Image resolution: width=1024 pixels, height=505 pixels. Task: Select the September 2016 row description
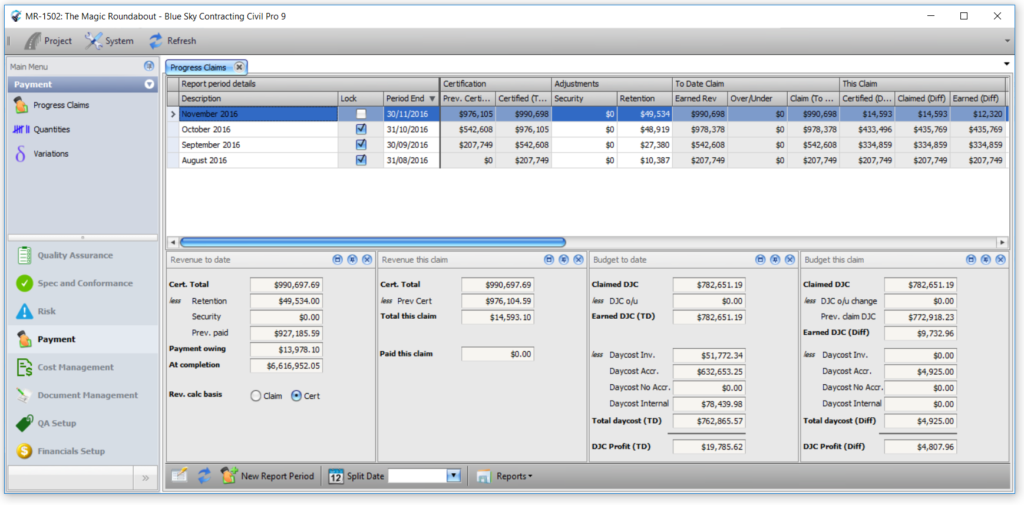(x=259, y=144)
